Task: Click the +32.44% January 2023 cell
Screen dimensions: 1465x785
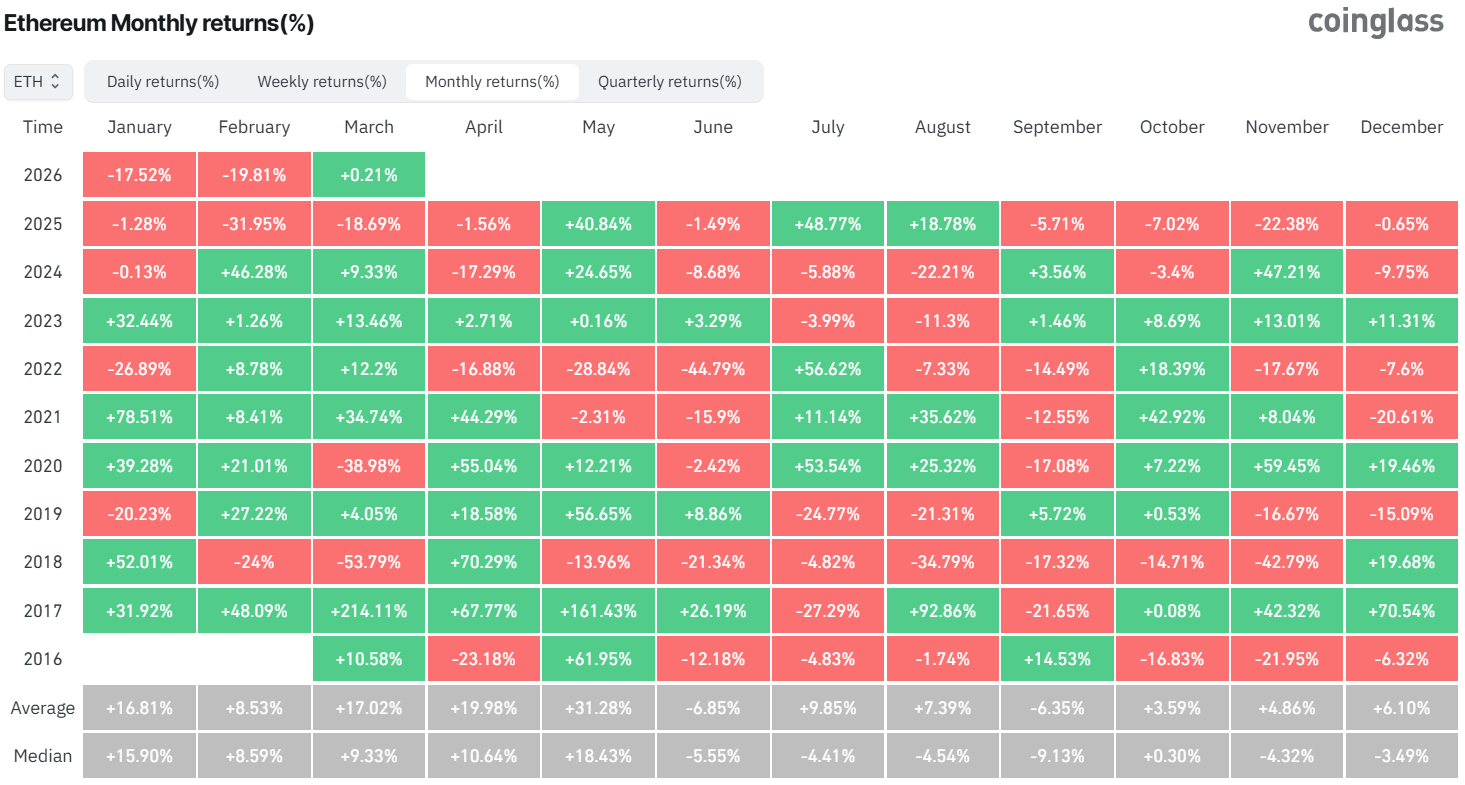Action: (139, 321)
